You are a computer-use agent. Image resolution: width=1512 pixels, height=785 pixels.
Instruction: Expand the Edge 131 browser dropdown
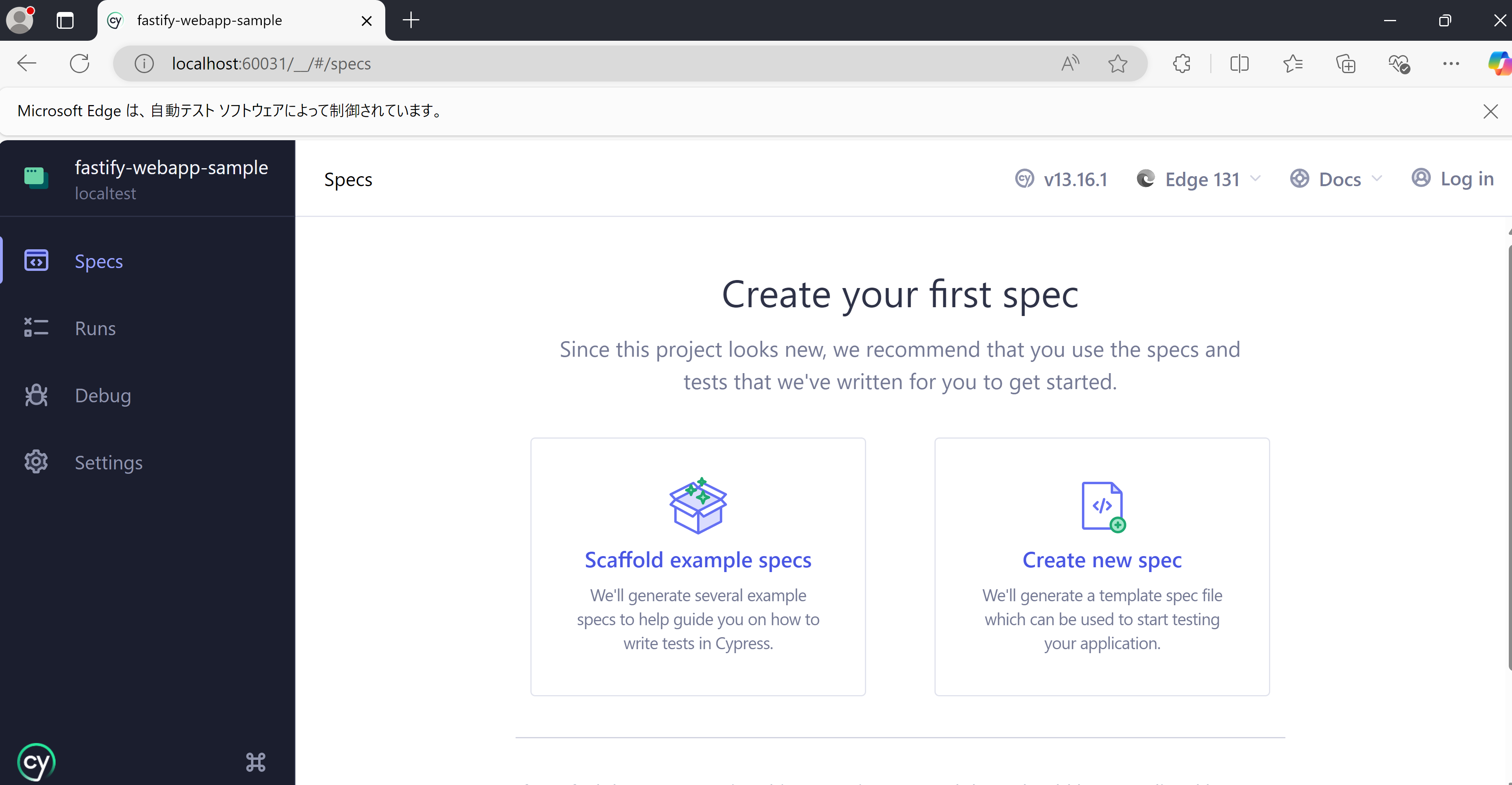tap(1199, 179)
